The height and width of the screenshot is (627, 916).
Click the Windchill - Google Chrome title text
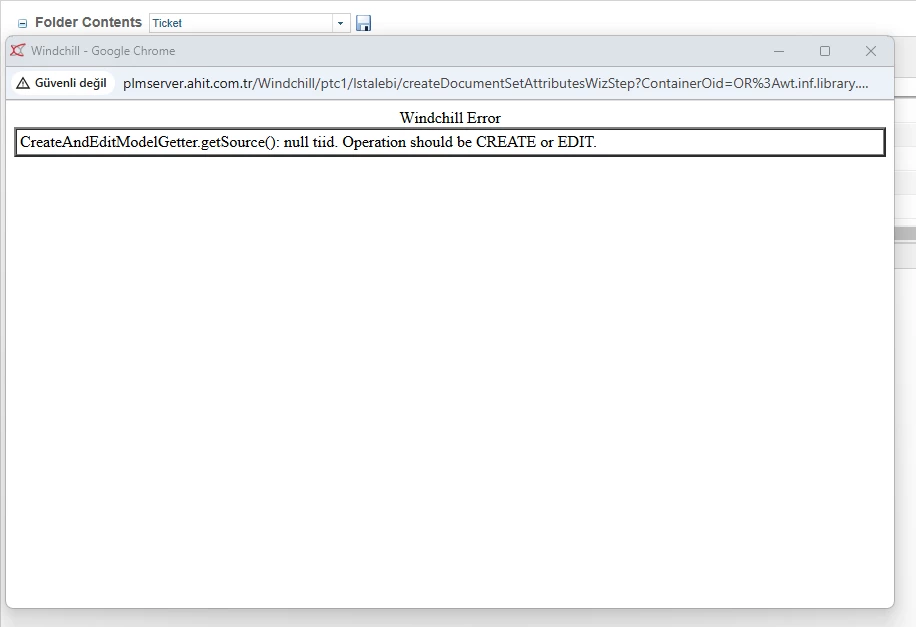point(103,51)
